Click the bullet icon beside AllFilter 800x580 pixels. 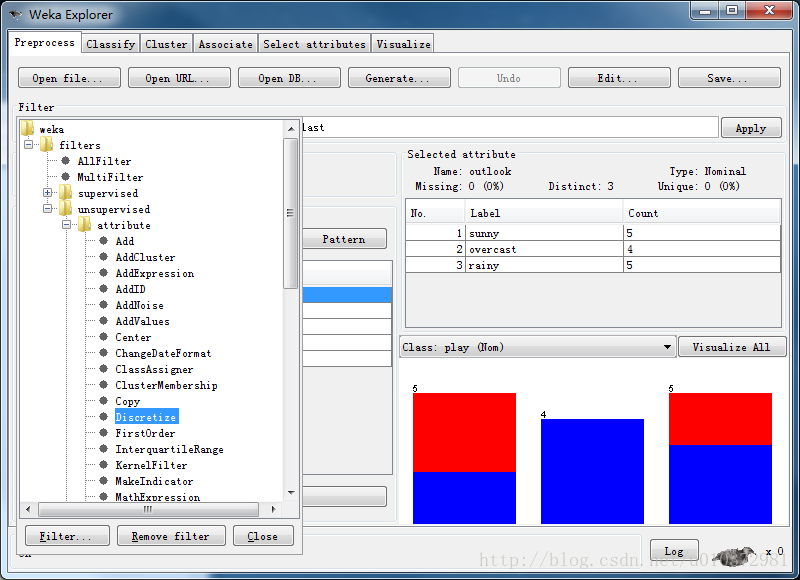click(x=66, y=161)
